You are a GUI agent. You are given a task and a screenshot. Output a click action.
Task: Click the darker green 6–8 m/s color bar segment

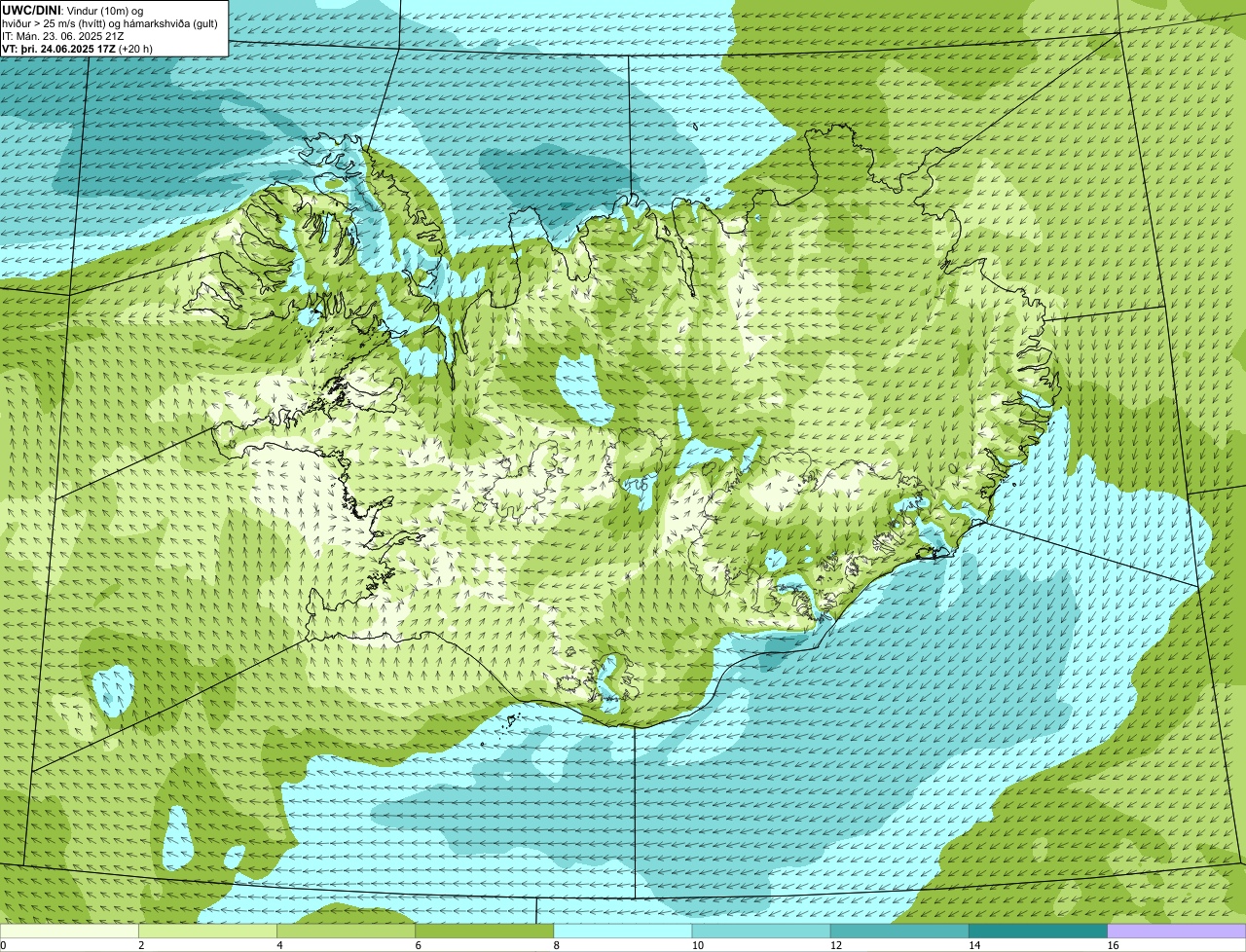[485, 932]
